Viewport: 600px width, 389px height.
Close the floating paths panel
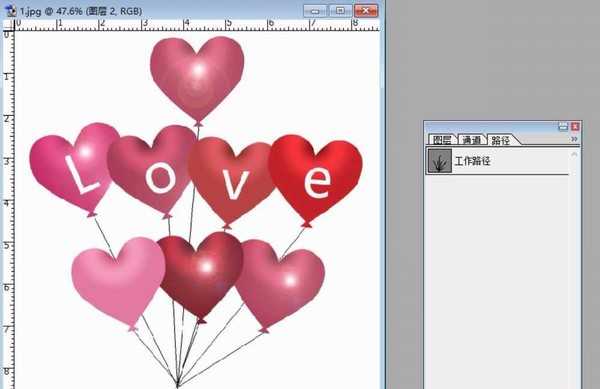575,127
